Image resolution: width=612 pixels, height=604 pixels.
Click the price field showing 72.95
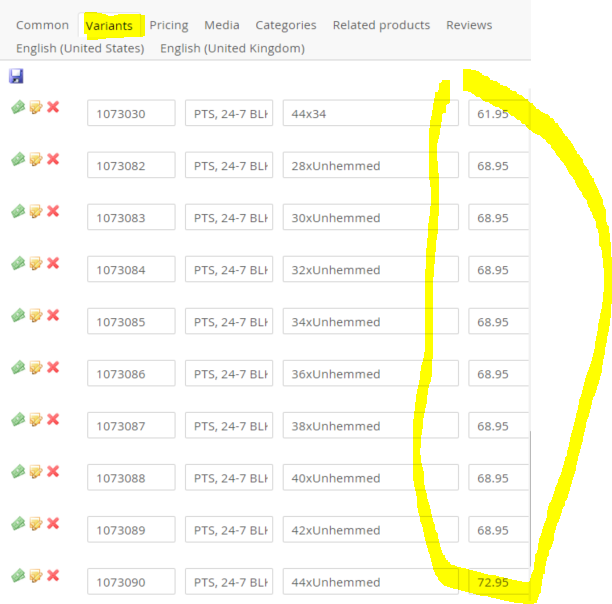point(497,582)
